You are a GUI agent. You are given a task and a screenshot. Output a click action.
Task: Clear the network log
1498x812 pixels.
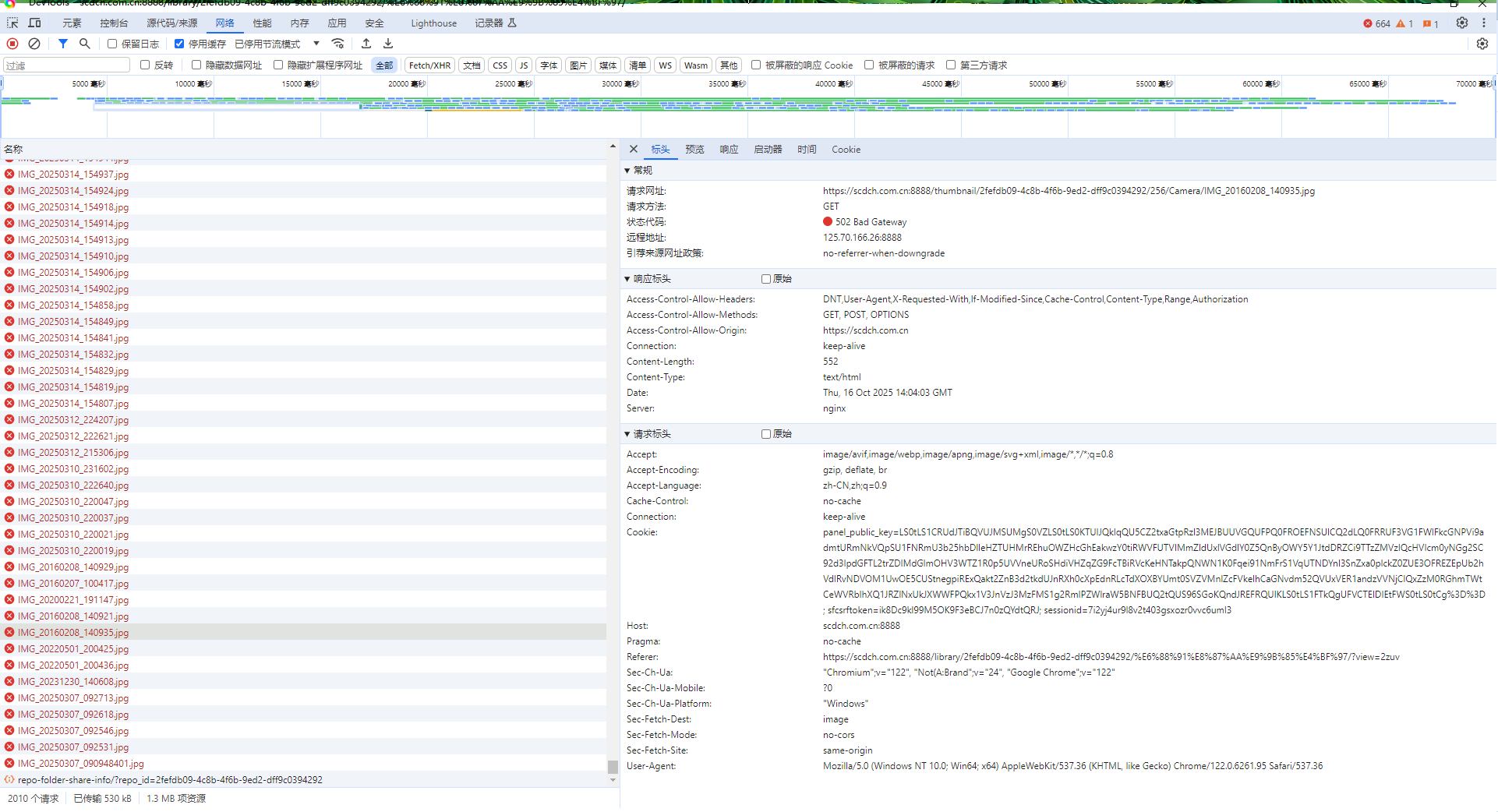tap(34, 44)
